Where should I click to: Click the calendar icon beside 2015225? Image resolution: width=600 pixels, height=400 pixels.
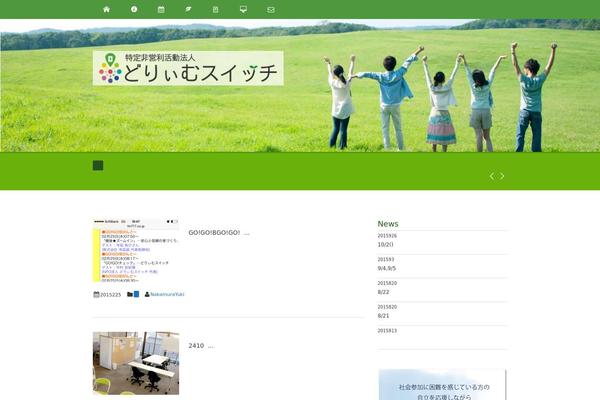[x=96, y=294]
